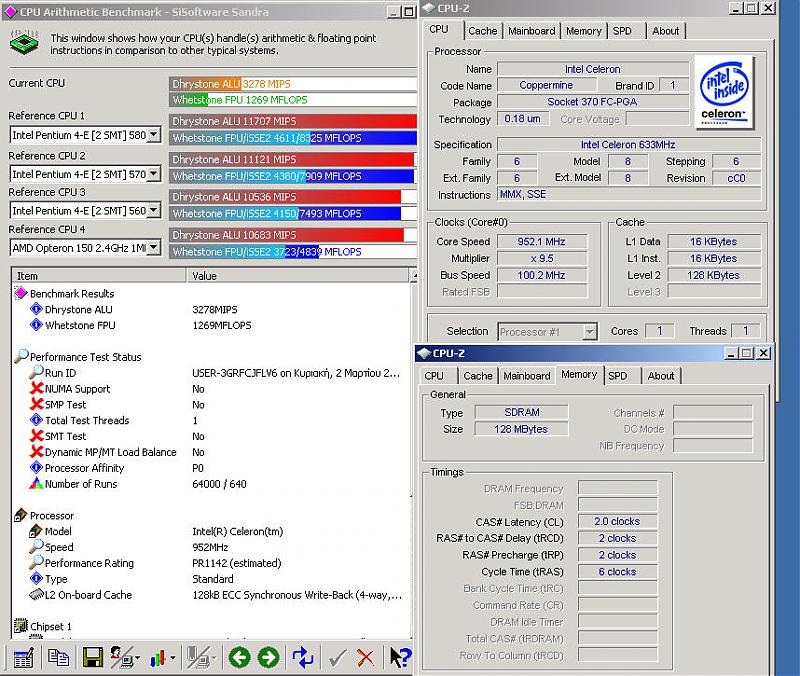Select the Run ID row
The image size is (800, 676).
(x=210, y=373)
